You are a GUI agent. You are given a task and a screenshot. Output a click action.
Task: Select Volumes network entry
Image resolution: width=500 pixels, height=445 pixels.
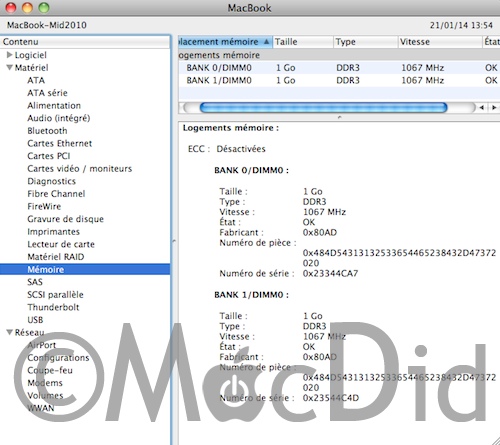click(x=45, y=395)
